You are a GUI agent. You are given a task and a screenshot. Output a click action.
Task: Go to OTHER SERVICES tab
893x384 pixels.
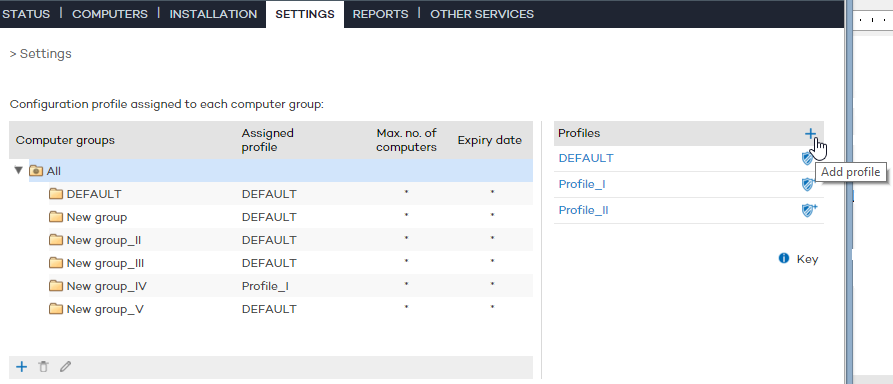point(482,14)
